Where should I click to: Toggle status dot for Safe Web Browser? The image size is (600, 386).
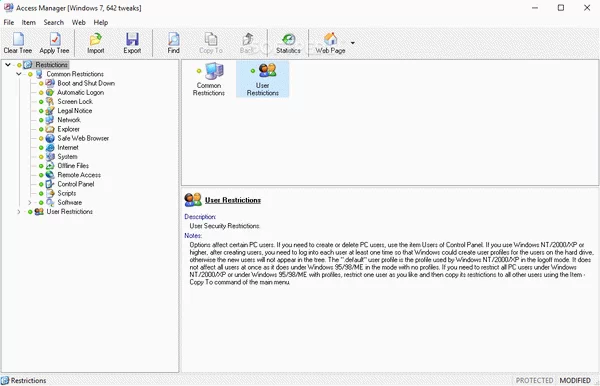41,138
